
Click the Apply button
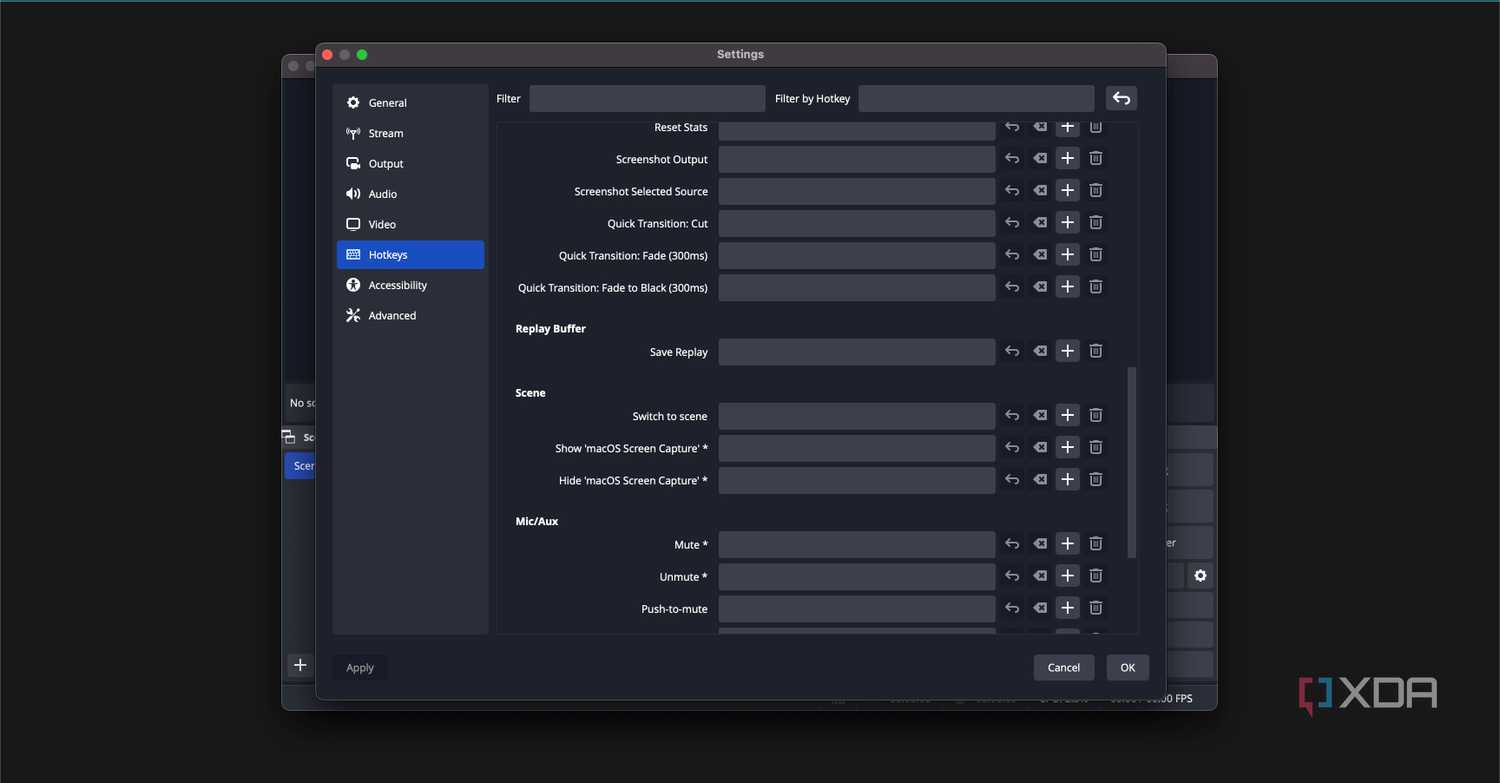pos(360,667)
